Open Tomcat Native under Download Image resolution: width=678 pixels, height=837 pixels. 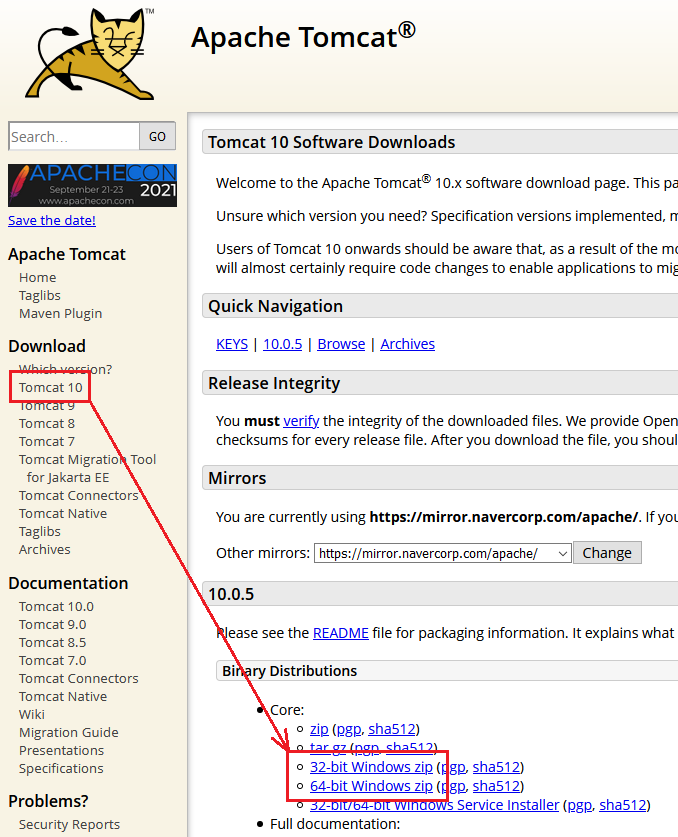coord(63,514)
